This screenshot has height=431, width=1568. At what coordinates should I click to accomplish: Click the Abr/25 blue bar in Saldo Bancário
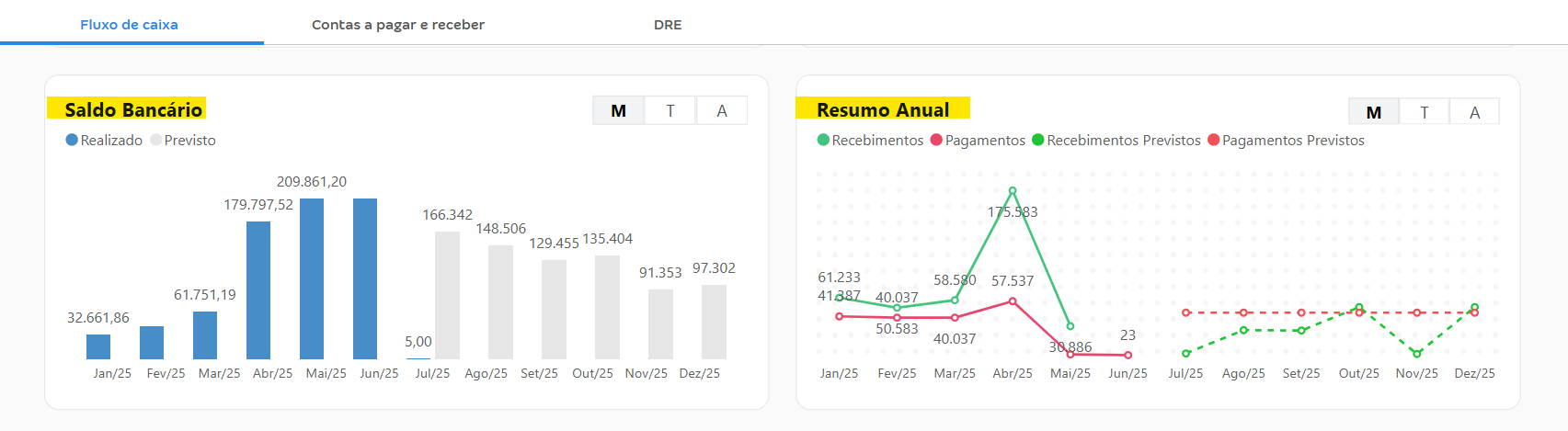pyautogui.click(x=258, y=289)
